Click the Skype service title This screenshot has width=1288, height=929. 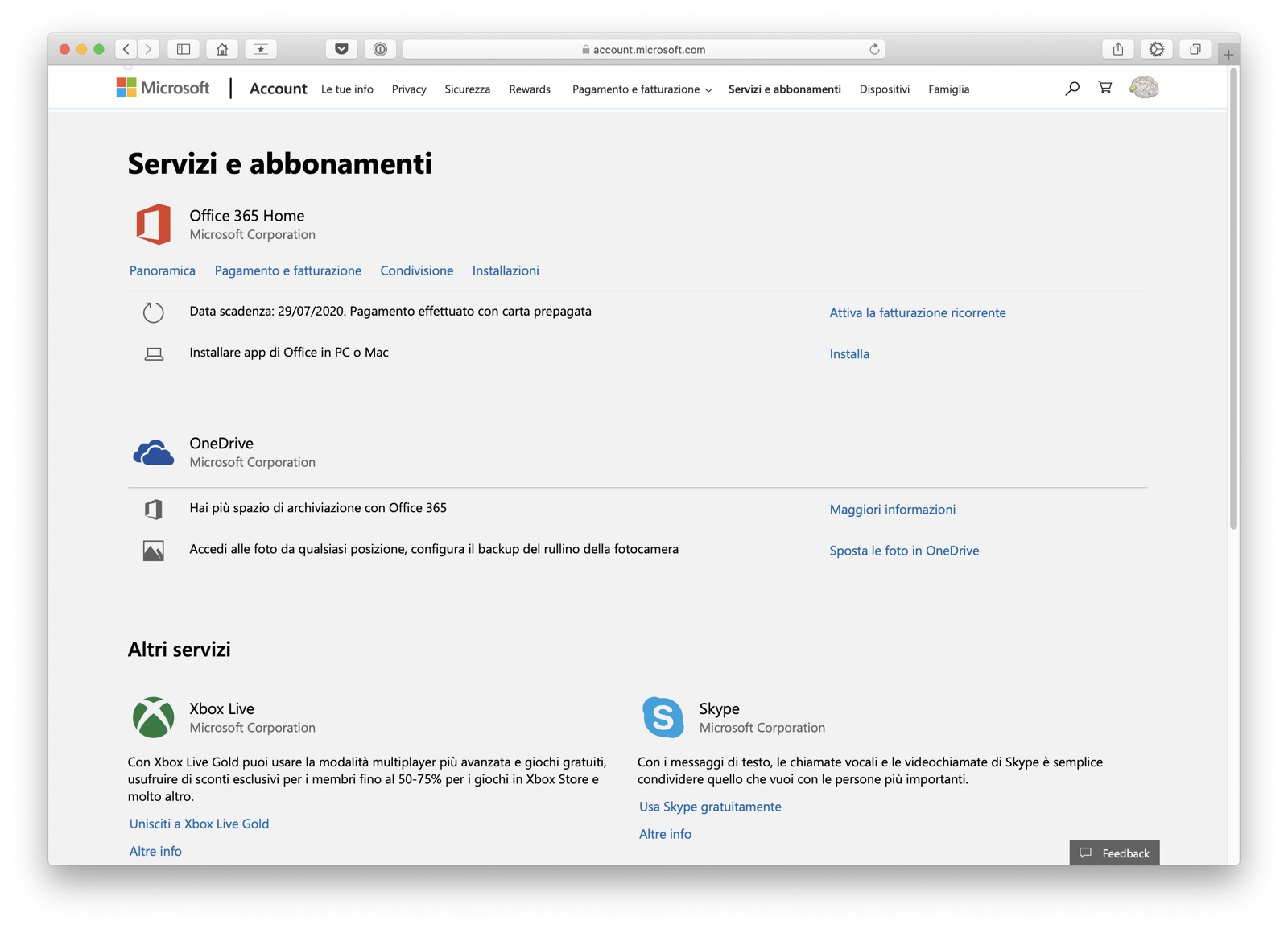click(x=719, y=708)
